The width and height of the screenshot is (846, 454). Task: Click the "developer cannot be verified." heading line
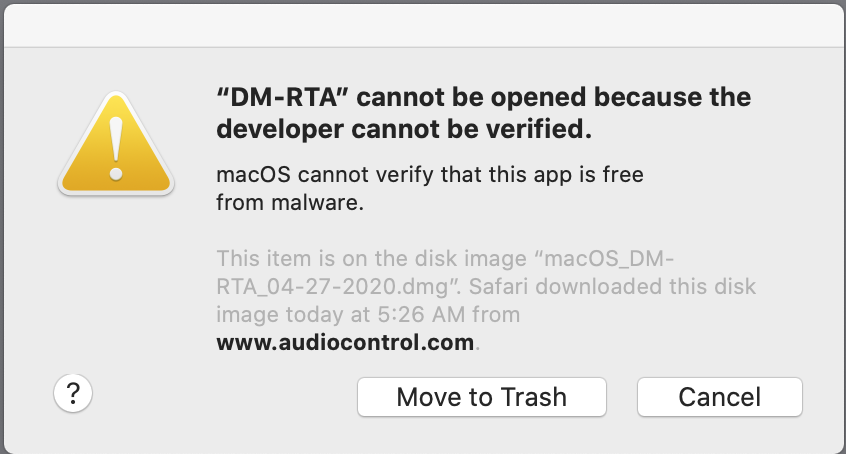404,130
